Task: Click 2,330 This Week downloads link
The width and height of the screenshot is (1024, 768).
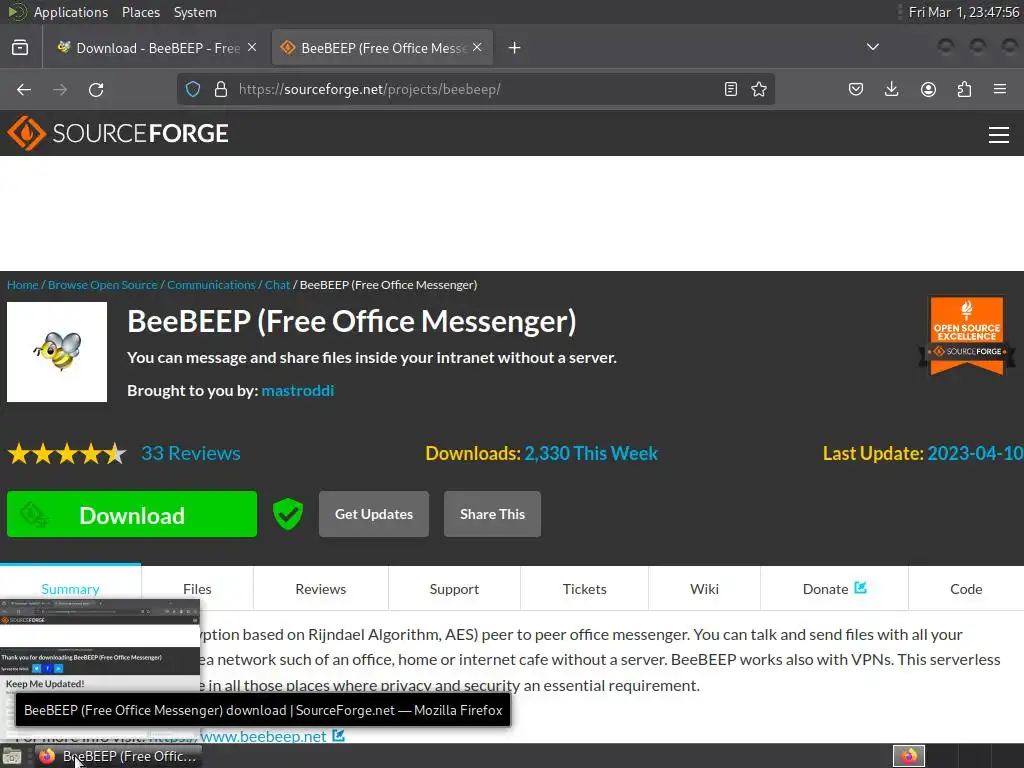Action: click(x=591, y=453)
